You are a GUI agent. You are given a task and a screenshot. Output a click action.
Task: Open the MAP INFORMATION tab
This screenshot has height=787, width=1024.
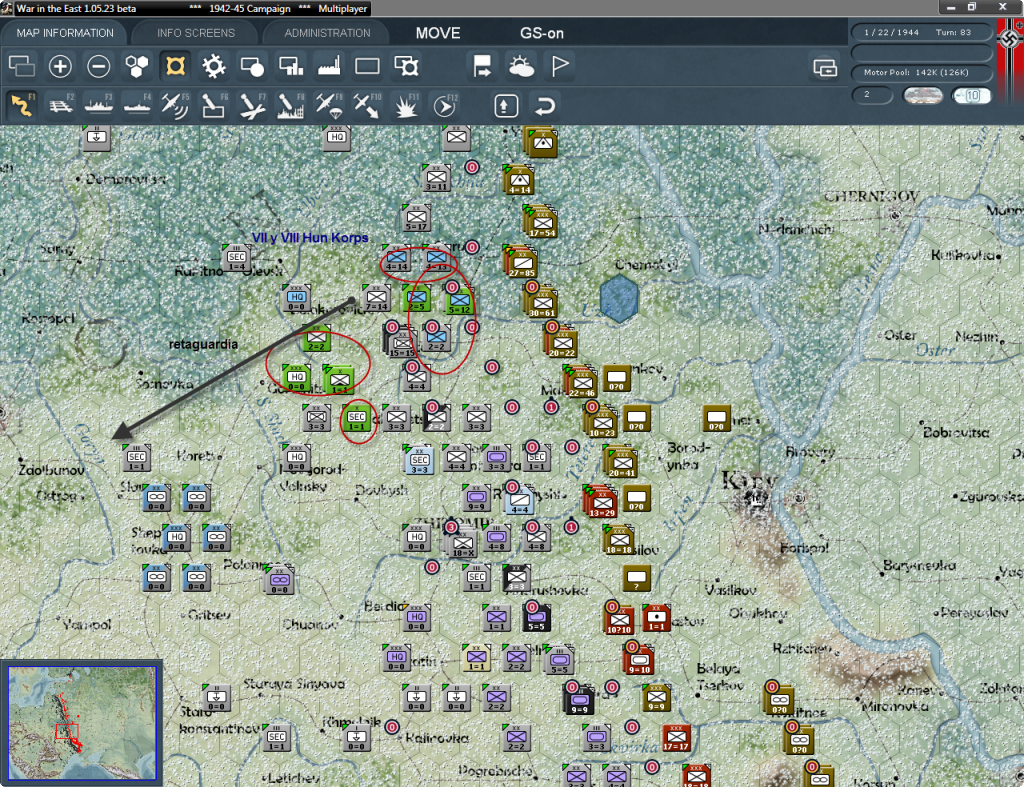[65, 33]
